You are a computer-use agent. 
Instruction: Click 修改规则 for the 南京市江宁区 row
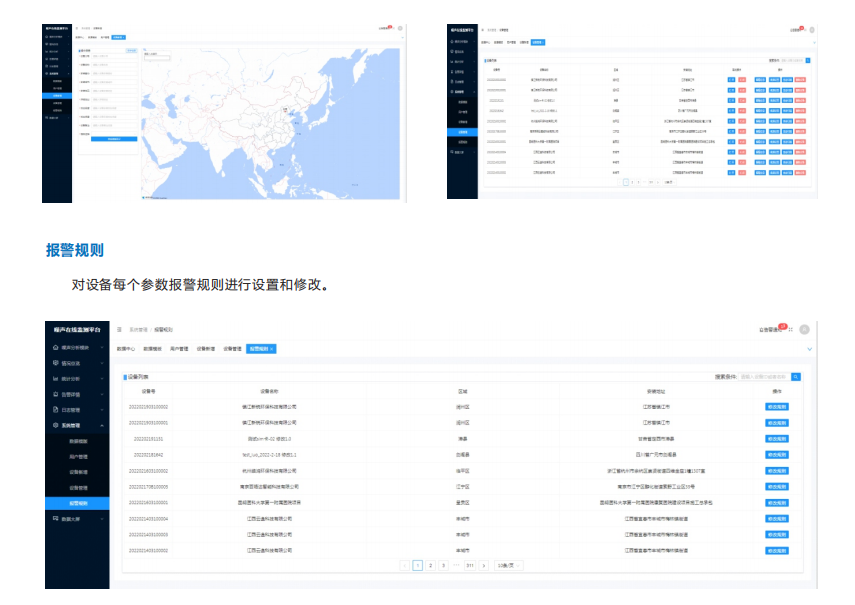click(776, 487)
